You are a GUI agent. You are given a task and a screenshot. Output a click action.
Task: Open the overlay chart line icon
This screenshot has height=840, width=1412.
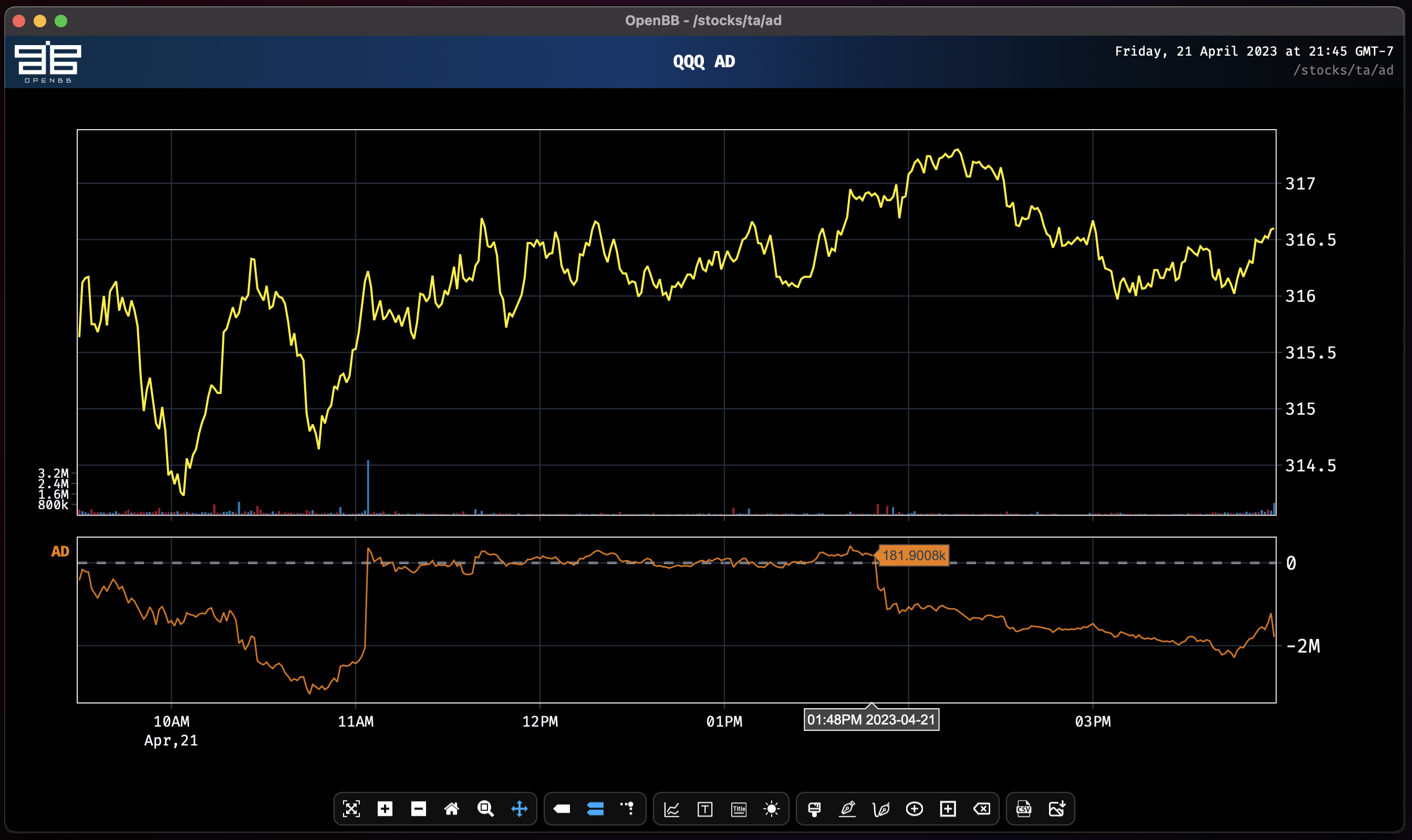(672, 809)
